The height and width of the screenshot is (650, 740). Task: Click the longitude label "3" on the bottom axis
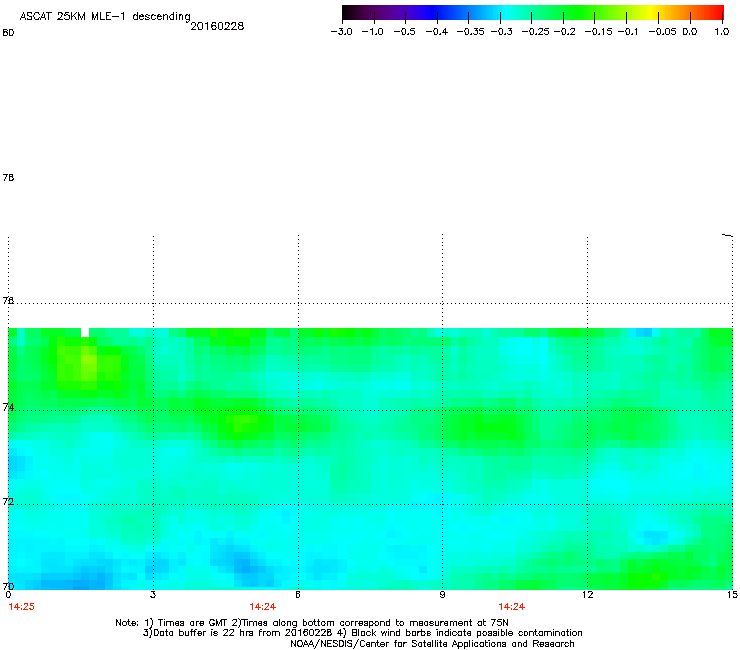point(153,595)
